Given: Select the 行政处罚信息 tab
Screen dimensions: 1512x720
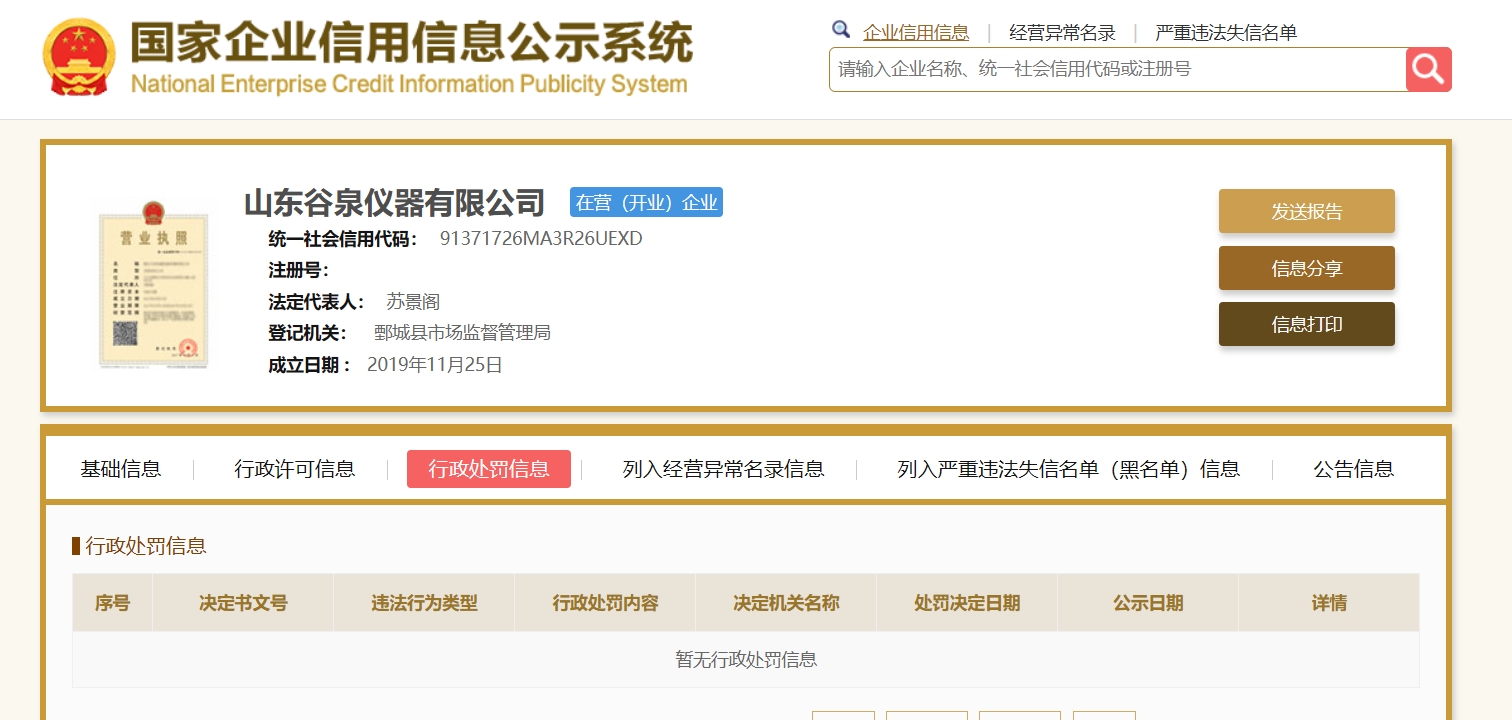Looking at the screenshot, I should 489,469.
